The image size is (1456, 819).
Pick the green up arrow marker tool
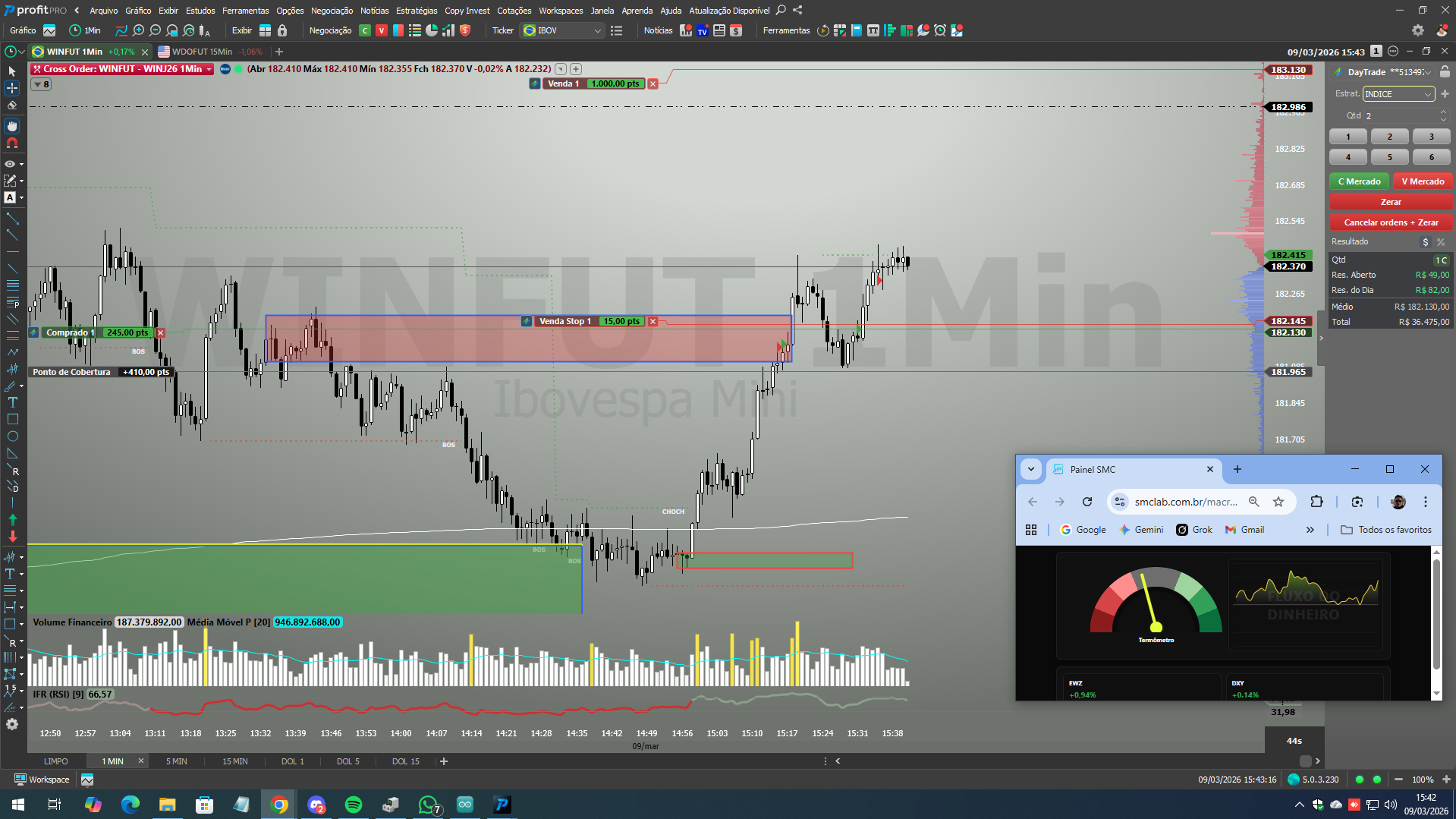(x=12, y=520)
